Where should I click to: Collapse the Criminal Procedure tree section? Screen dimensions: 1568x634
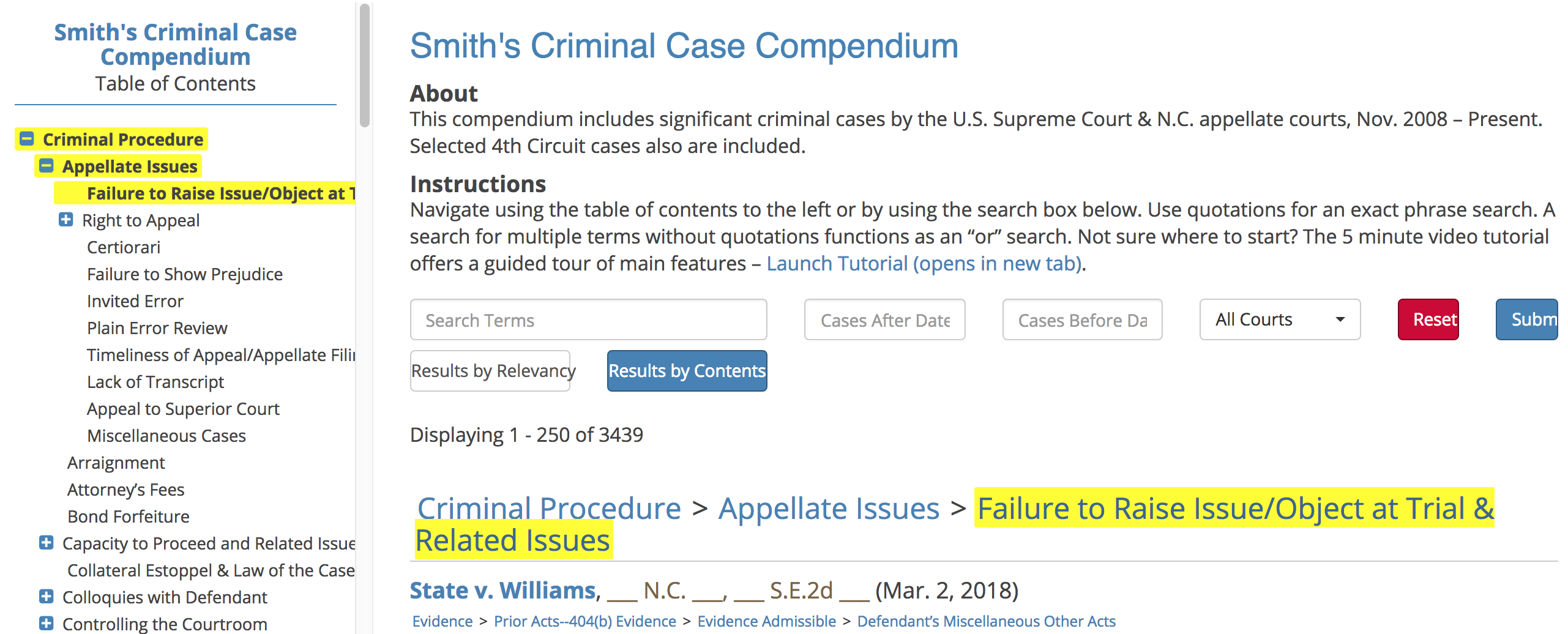coord(27,139)
